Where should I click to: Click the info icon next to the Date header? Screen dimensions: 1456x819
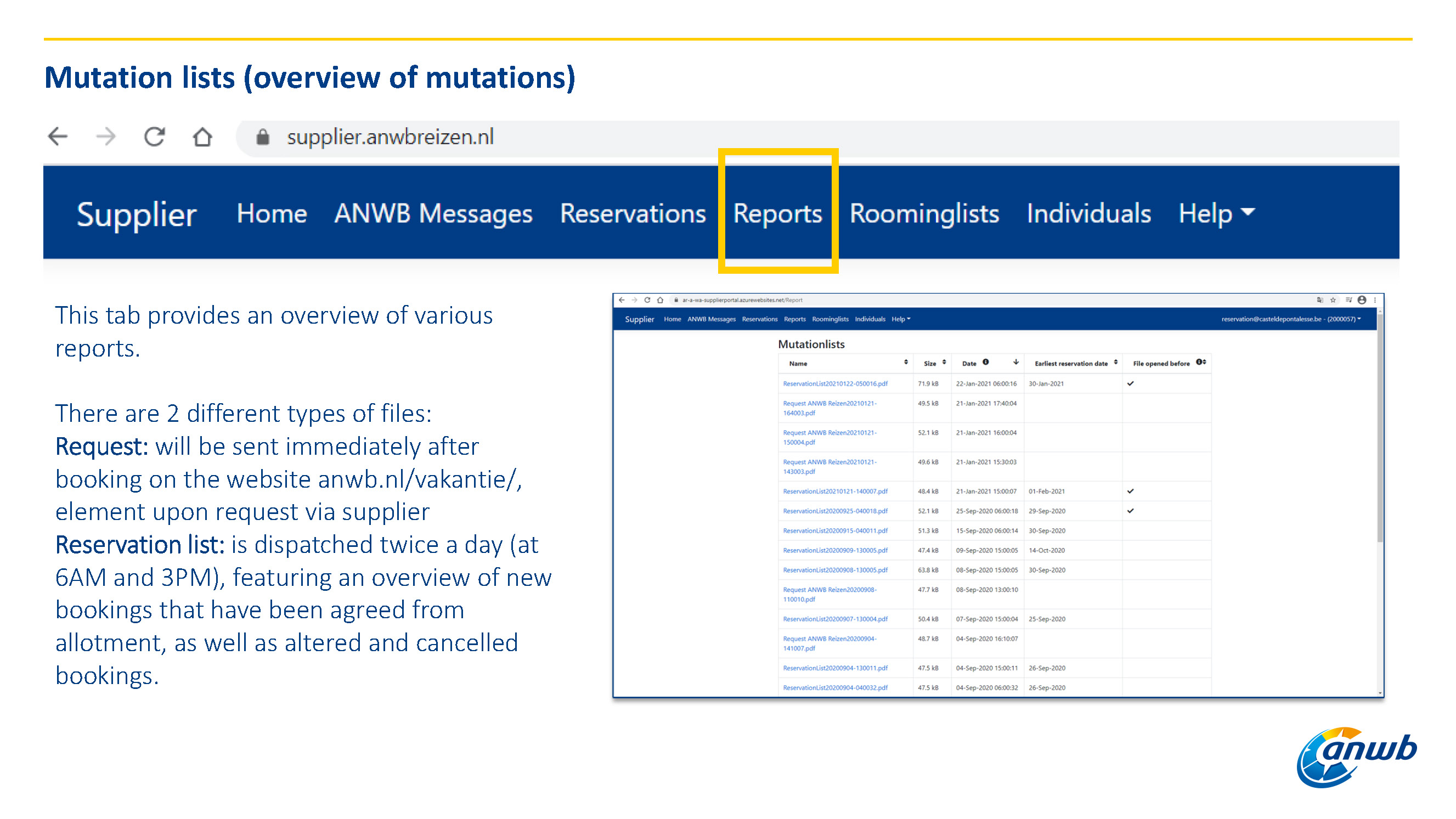tap(986, 362)
